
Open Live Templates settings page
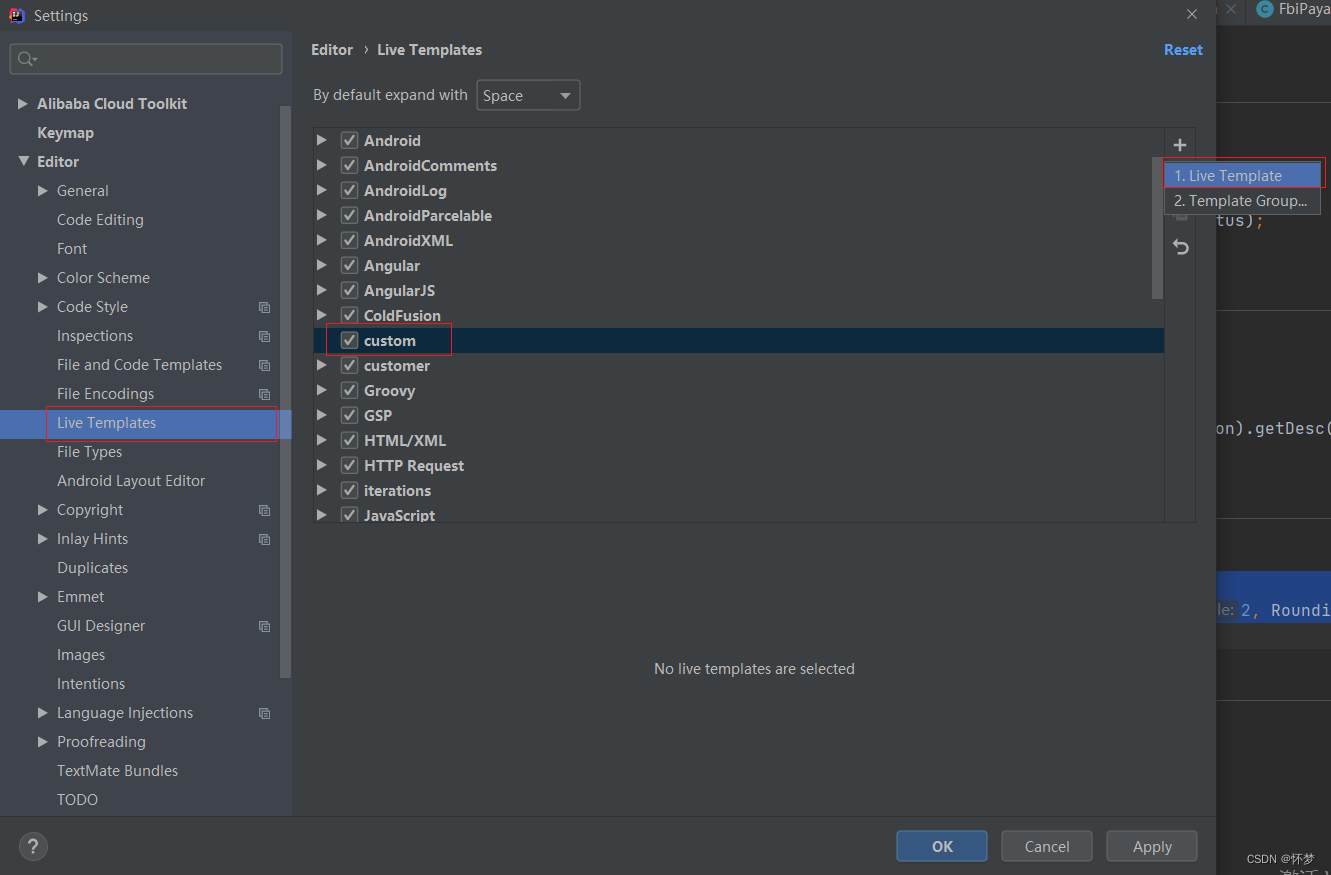pos(106,423)
